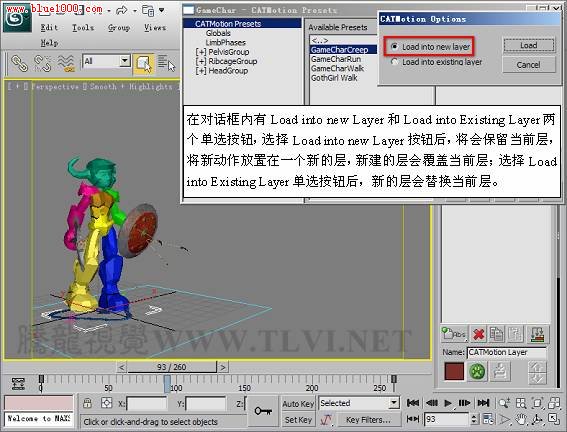567x432 pixels.
Task: Select the GameCharRun preset
Action: pyautogui.click(x=336, y=59)
